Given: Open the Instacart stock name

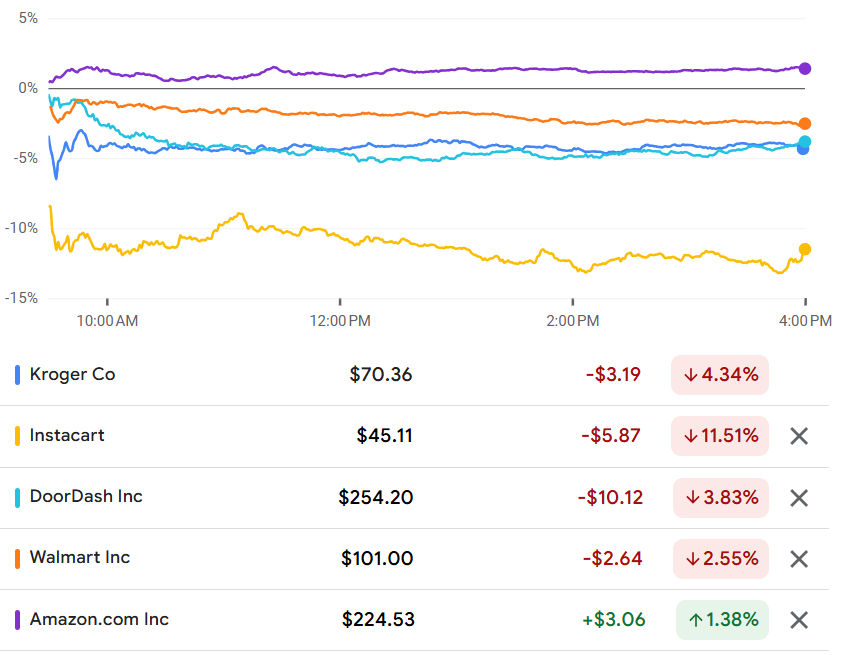Looking at the screenshot, I should coord(67,436).
